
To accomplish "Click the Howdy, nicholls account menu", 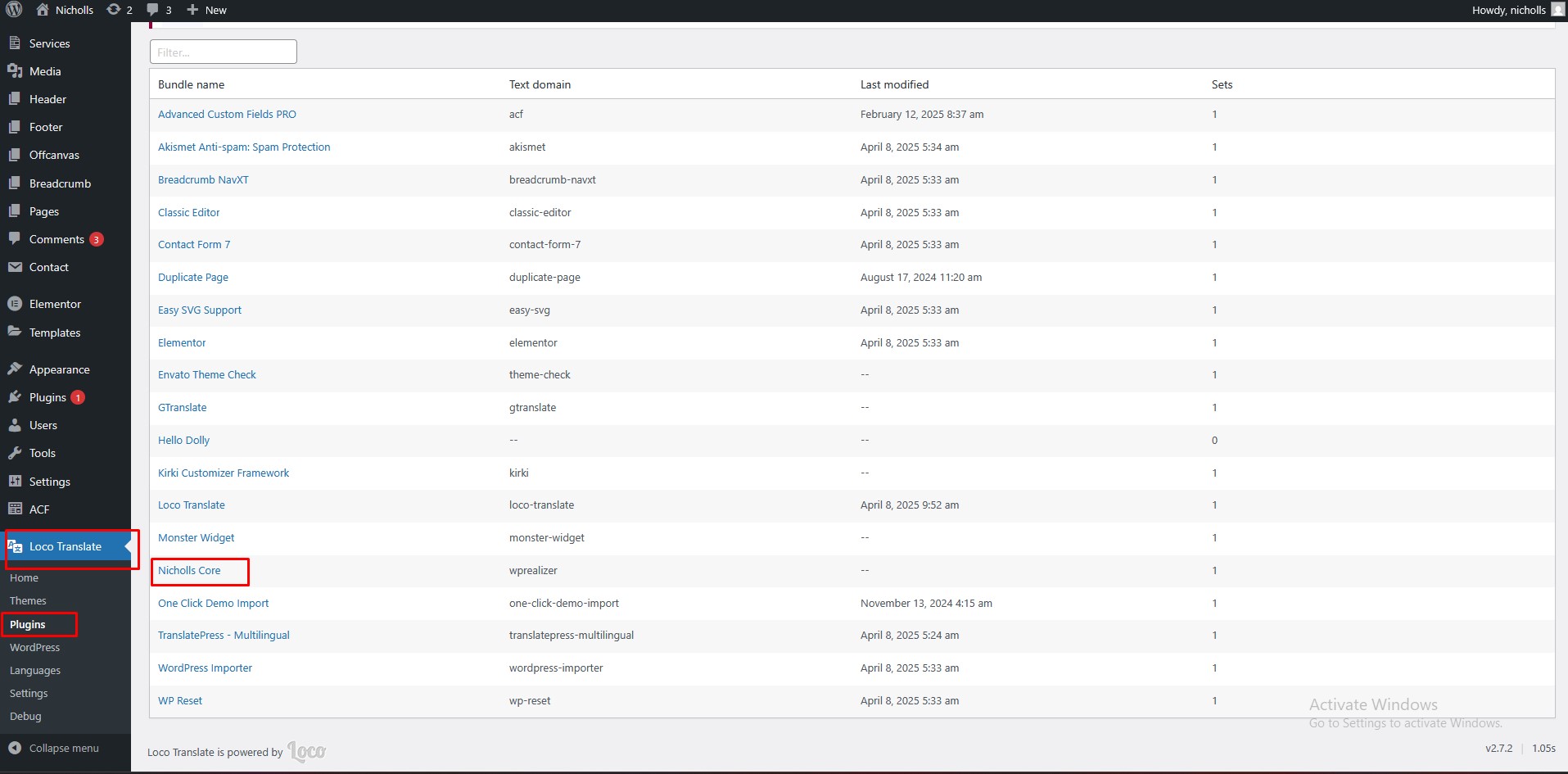I will pyautogui.click(x=1517, y=10).
